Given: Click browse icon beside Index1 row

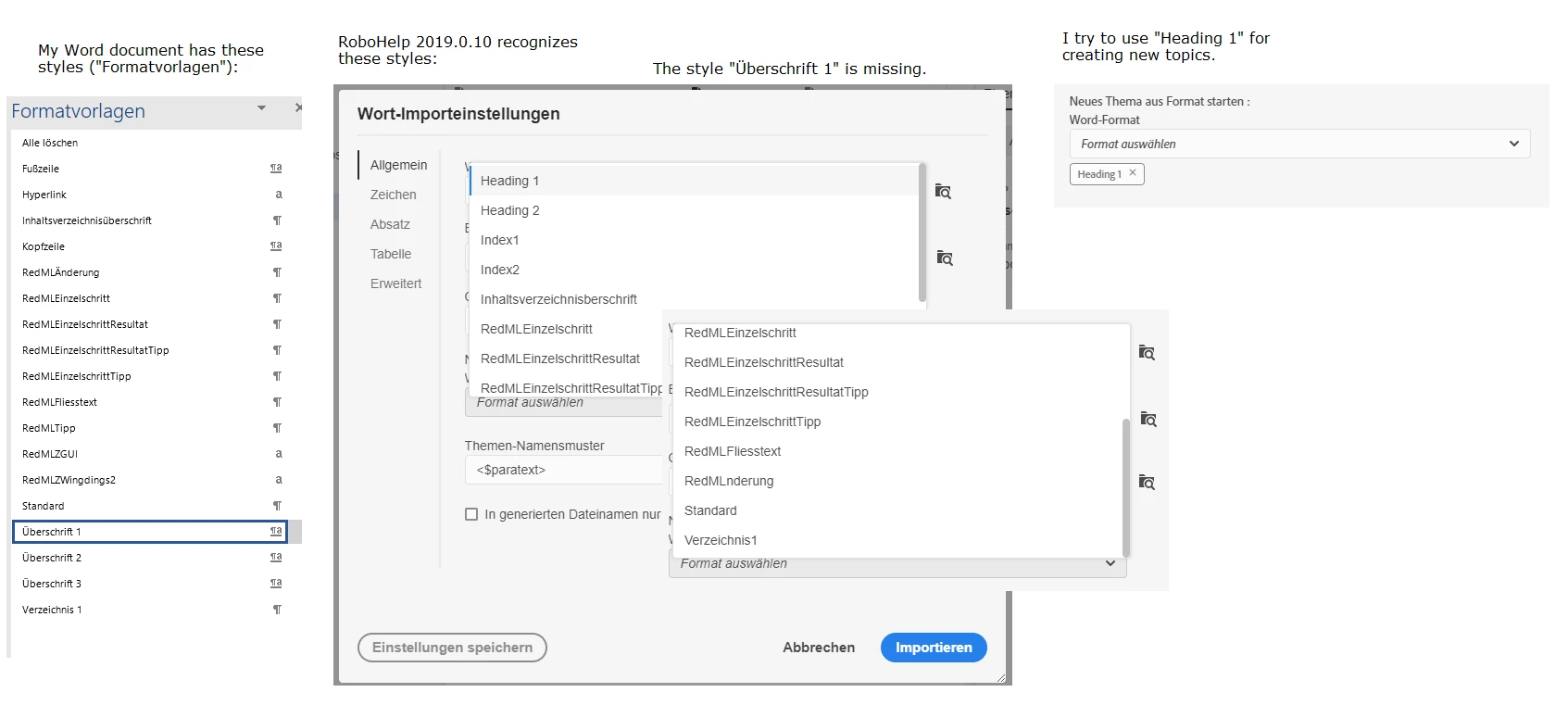Looking at the screenshot, I should (x=945, y=258).
